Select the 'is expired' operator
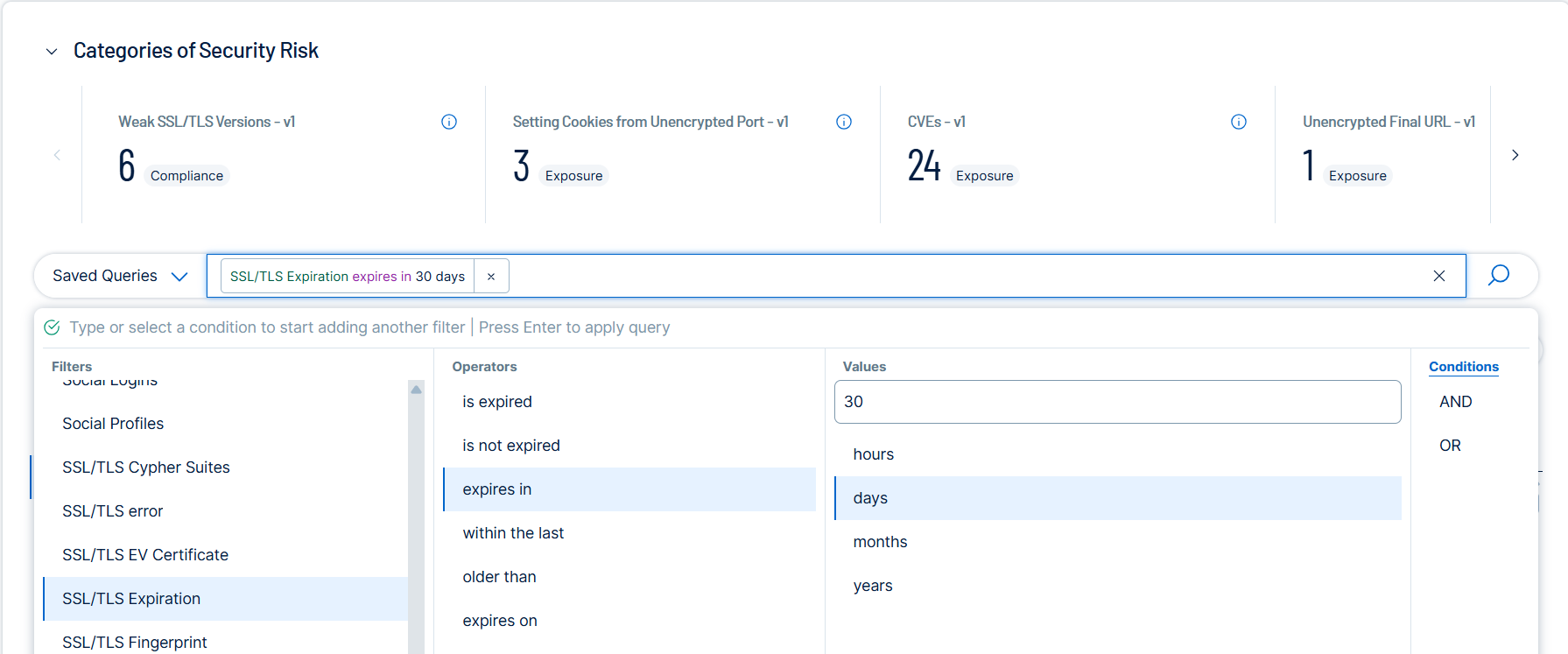 [497, 402]
